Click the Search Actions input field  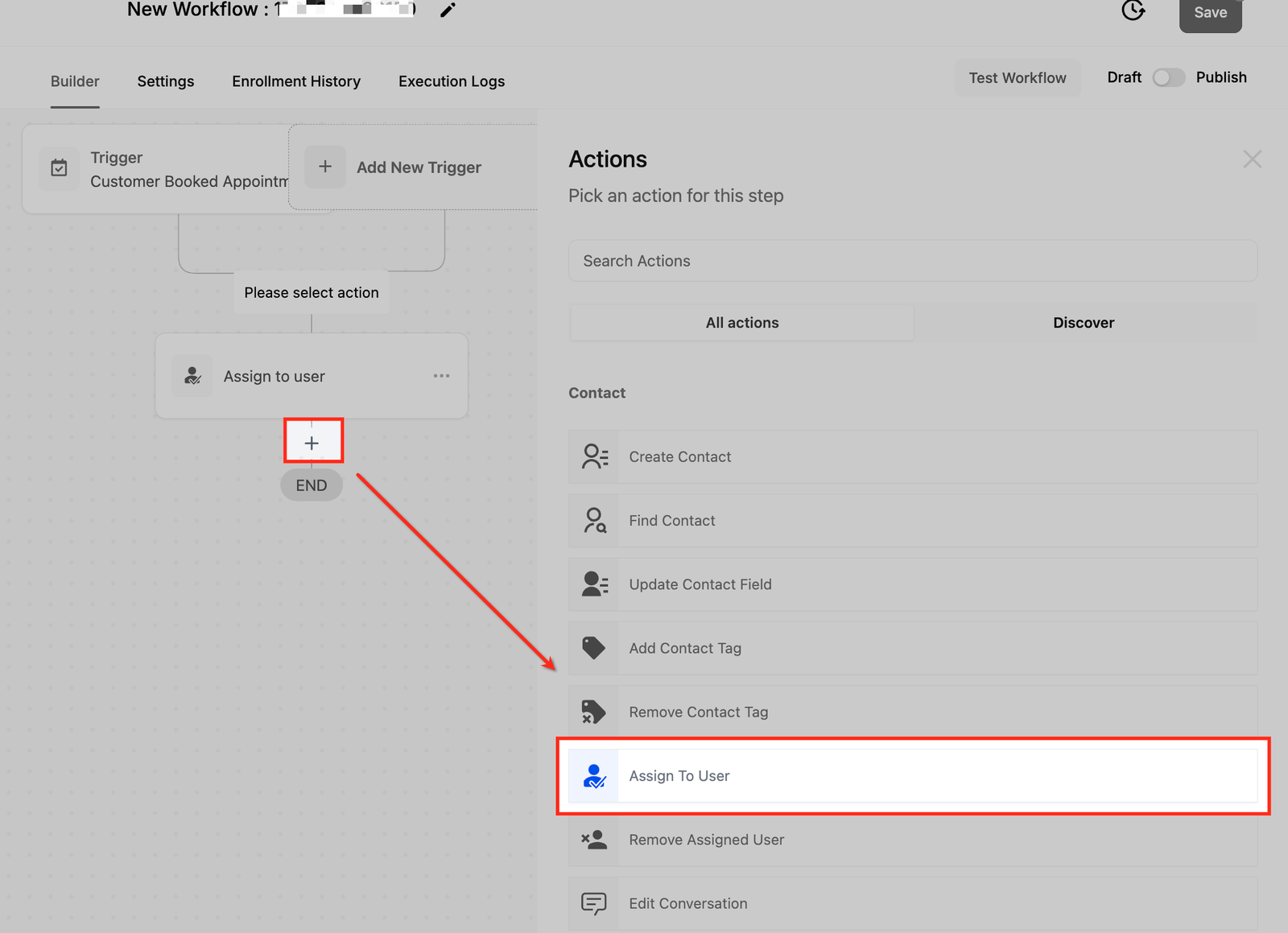tap(912, 261)
